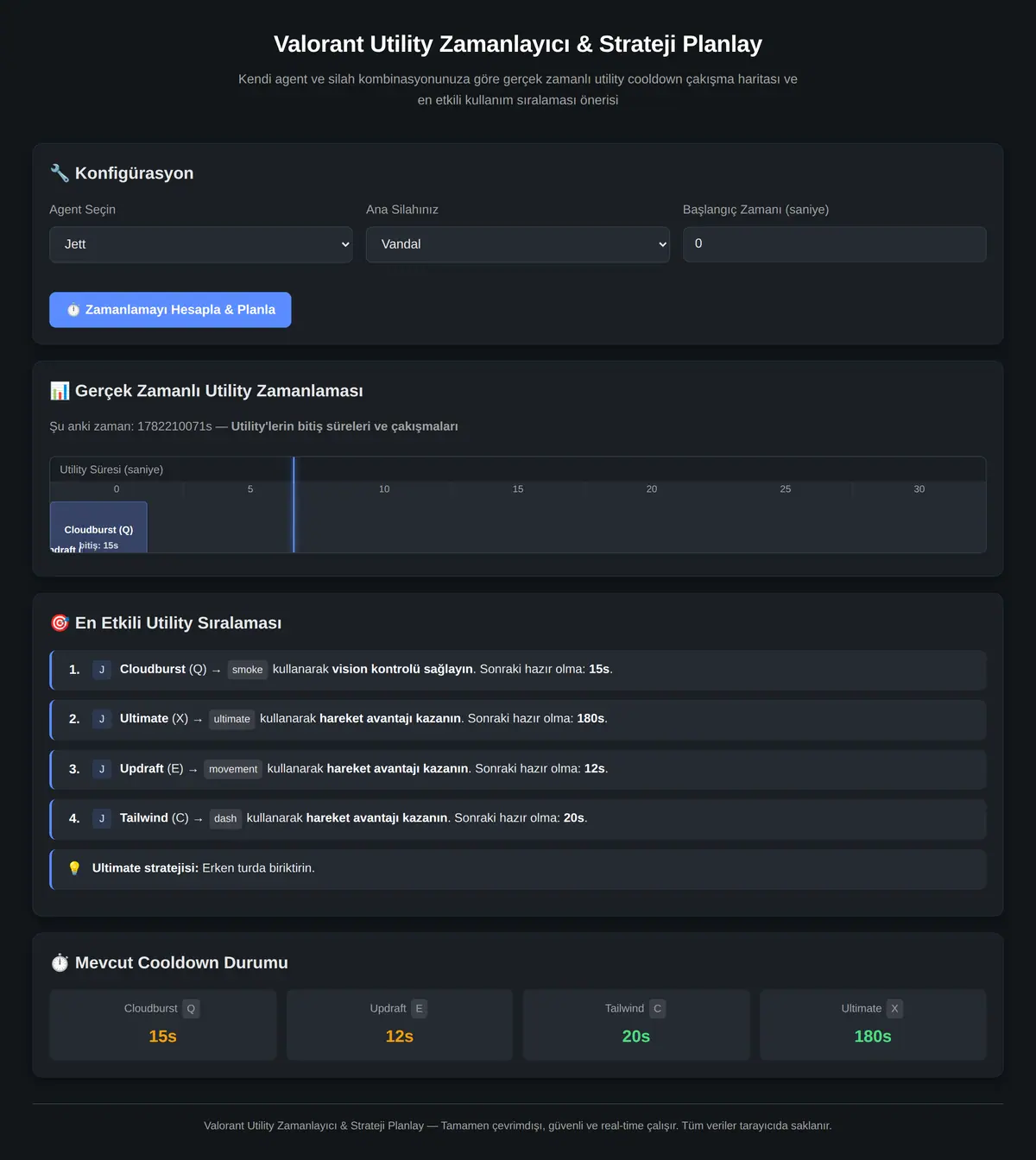Click the movement tag in the Updraft row
Screen dimensions: 1036x1160
[233, 769]
